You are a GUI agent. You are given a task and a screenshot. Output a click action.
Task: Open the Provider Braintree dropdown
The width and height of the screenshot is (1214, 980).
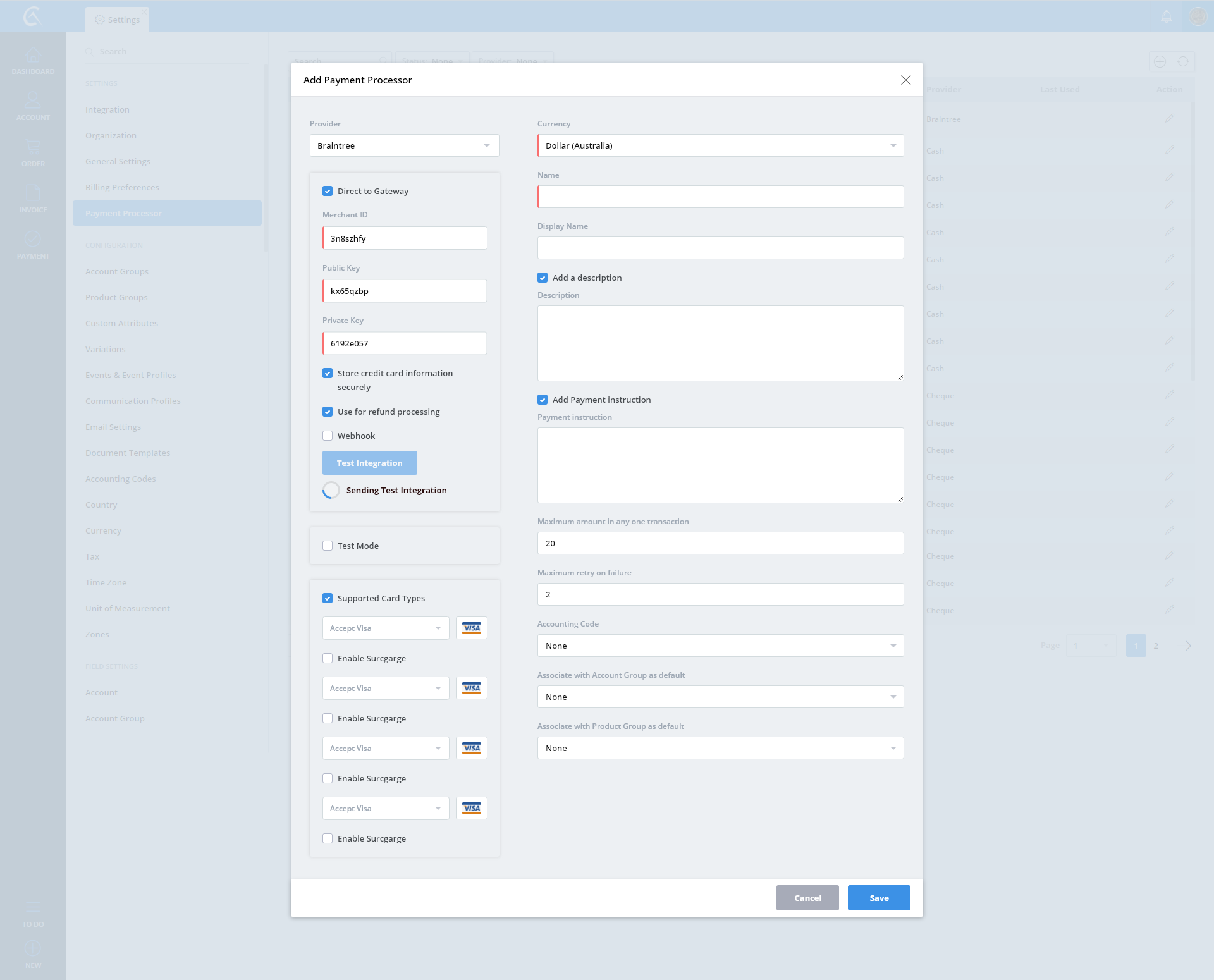[404, 145]
